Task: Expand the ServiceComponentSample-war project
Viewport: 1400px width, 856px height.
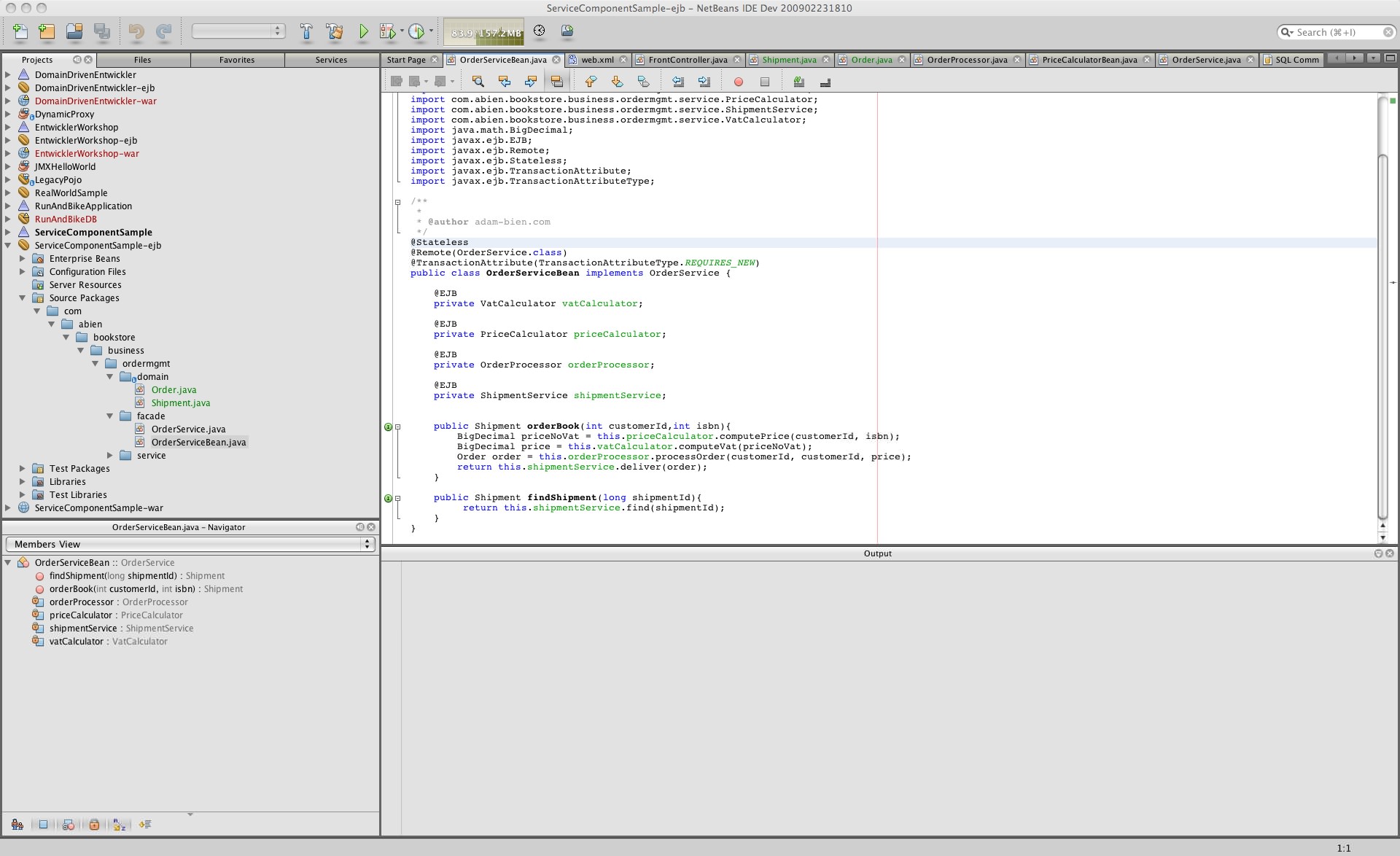Action: [8, 507]
